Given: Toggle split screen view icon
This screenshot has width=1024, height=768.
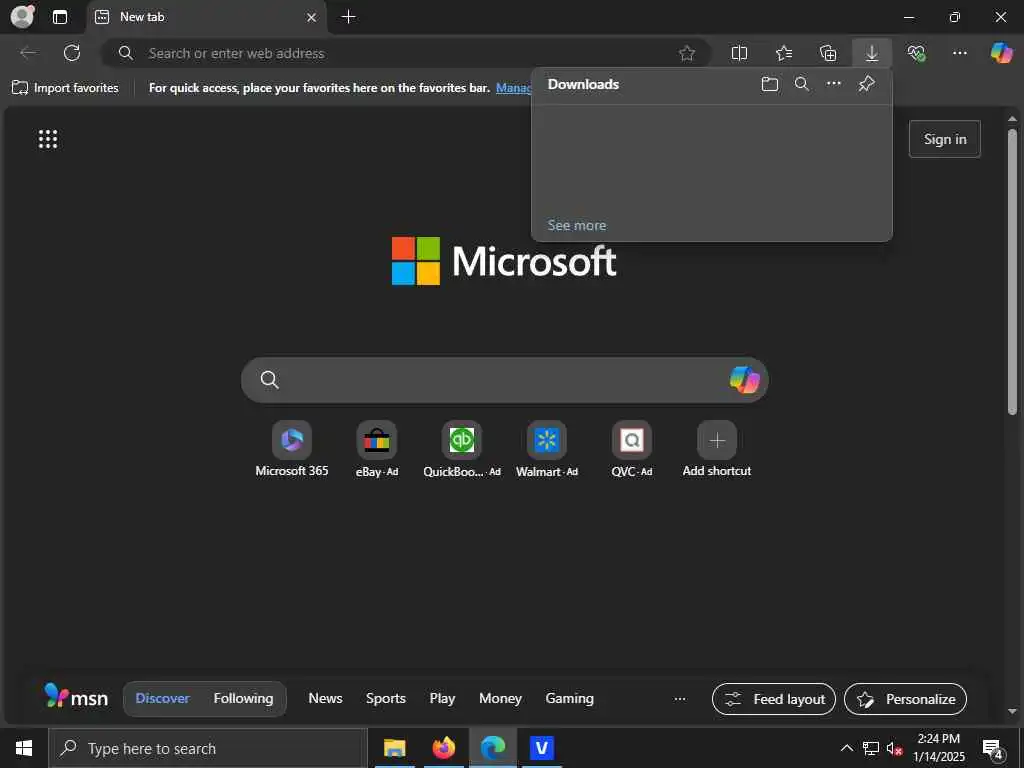Looking at the screenshot, I should (739, 53).
